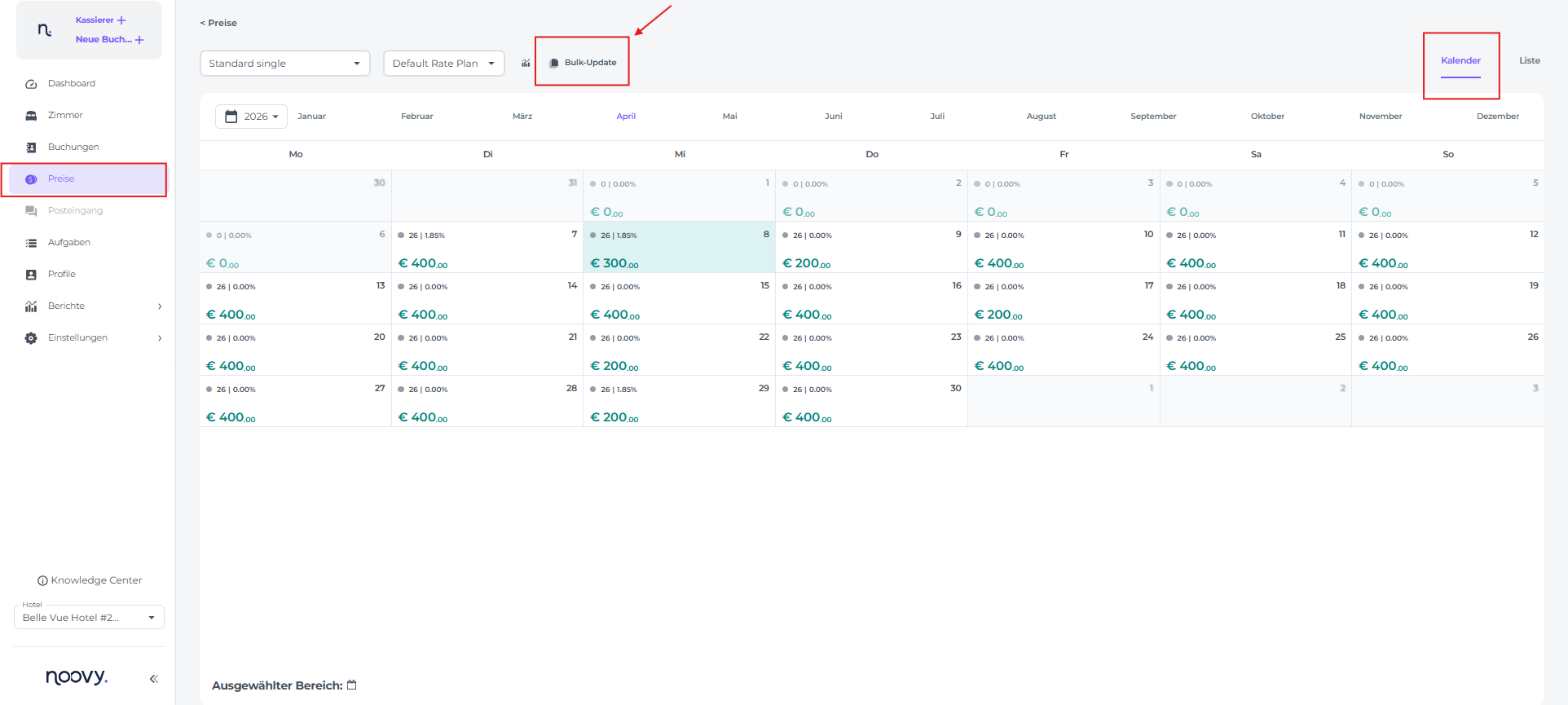Viewport: 1568px width, 705px height.
Task: Click the Einstellungen gear icon
Action: coord(31,338)
